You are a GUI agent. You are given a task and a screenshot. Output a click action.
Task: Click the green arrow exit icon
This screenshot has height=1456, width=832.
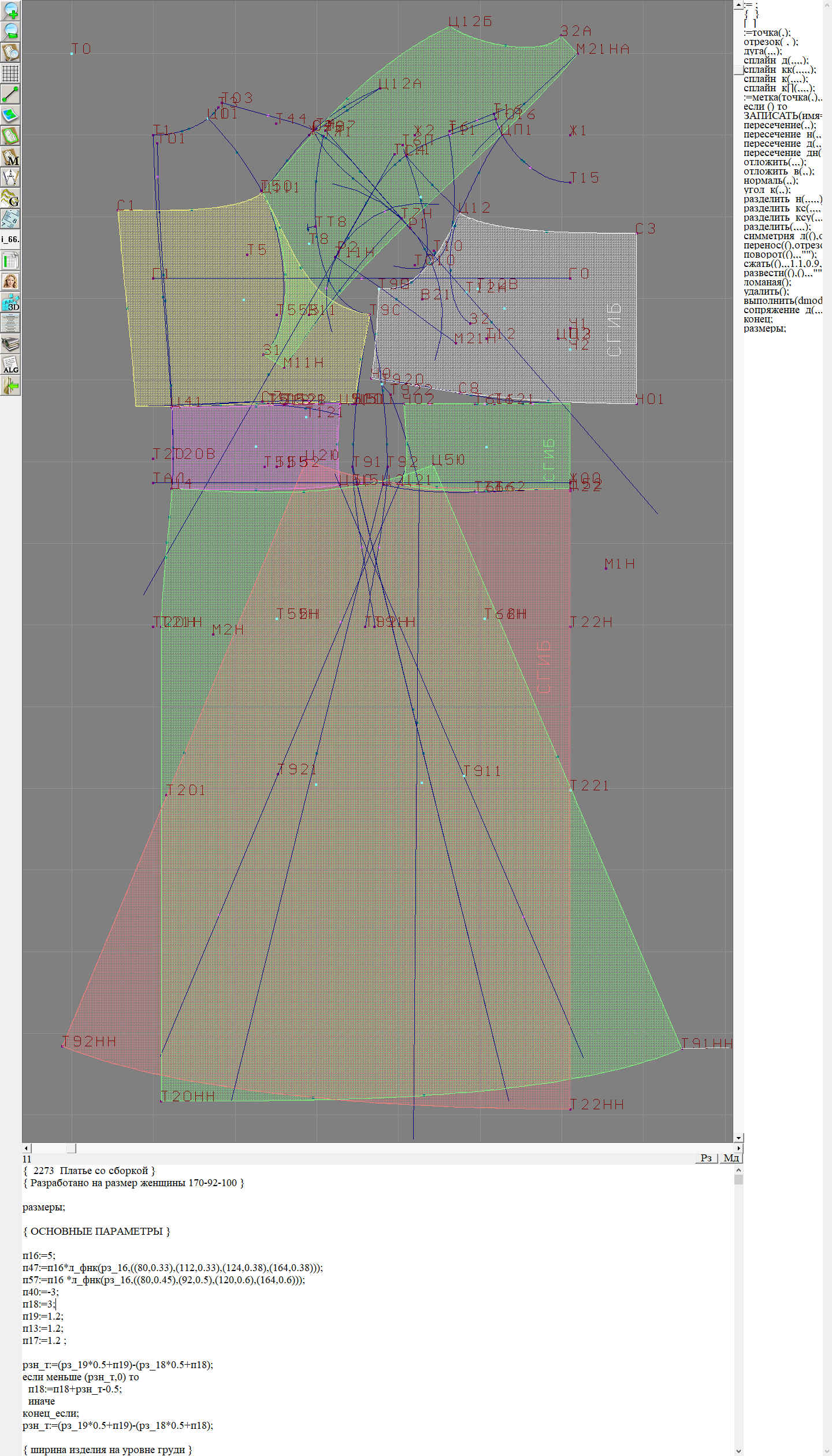click(x=10, y=385)
